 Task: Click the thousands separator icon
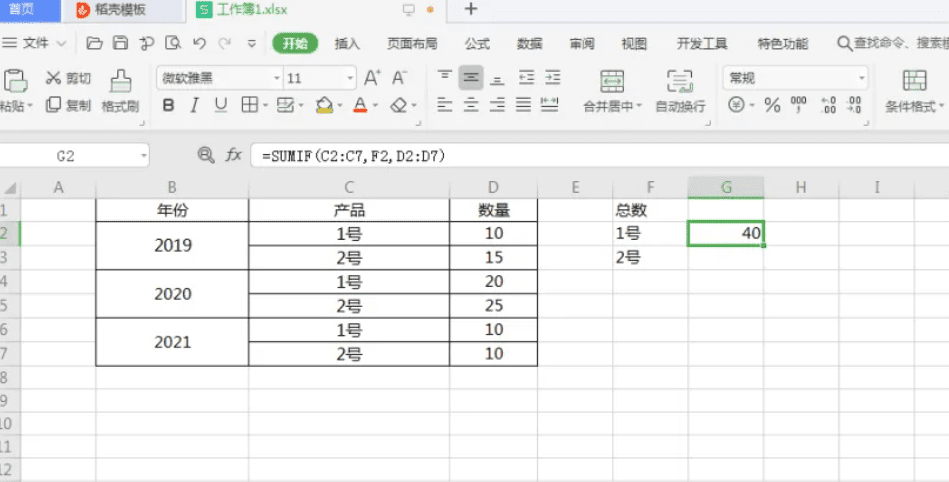(799, 105)
